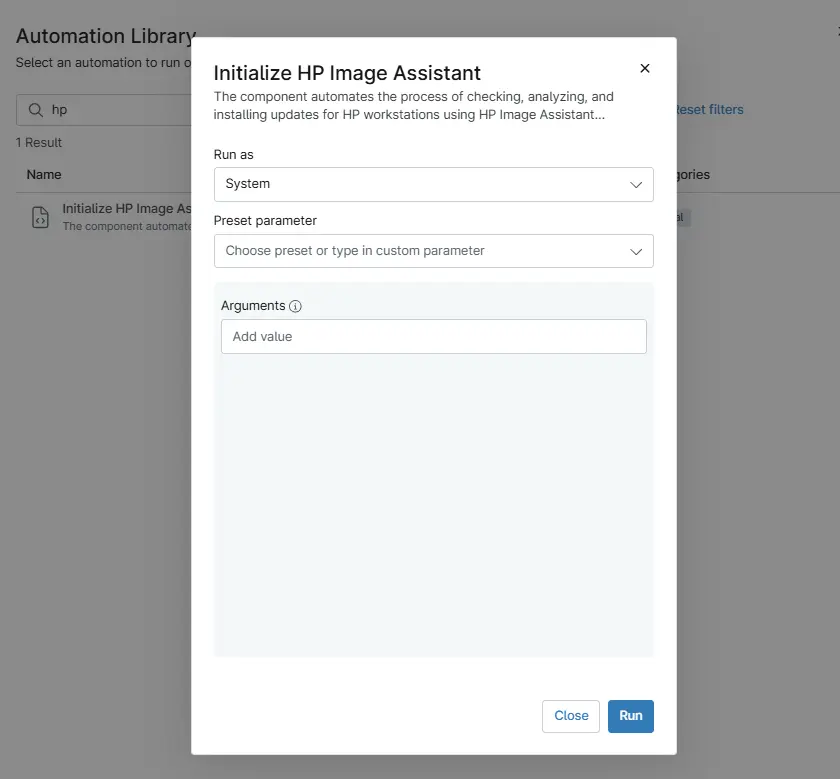The image size is (840, 779).
Task: Click the Close button in dialog footer
Action: pyautogui.click(x=570, y=716)
